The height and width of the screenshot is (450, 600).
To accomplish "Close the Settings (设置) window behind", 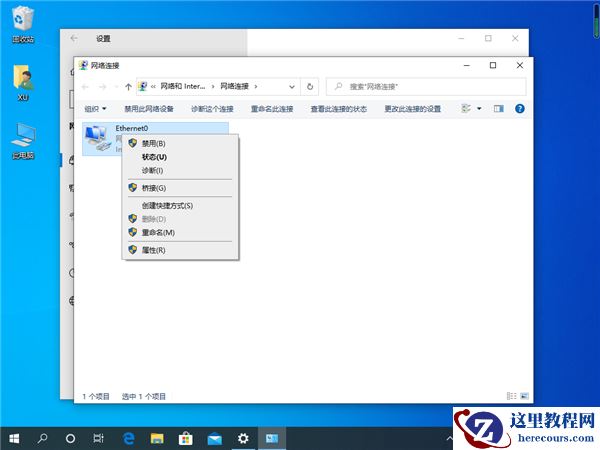I will pos(515,38).
